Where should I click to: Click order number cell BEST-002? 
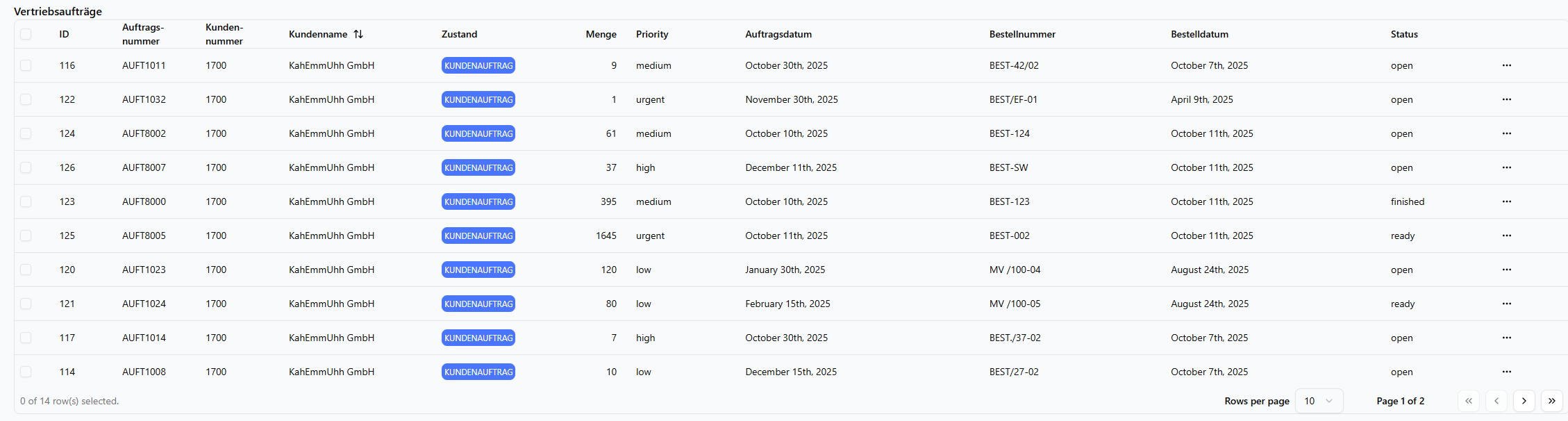click(1009, 236)
